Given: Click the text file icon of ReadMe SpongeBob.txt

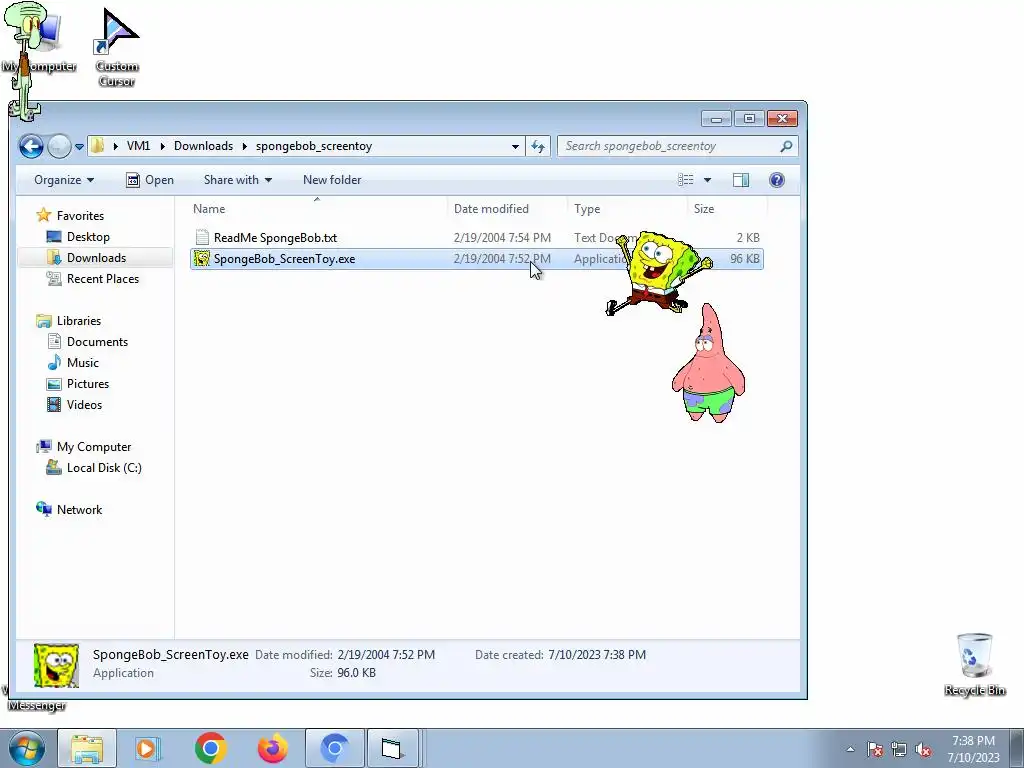Looking at the screenshot, I should coord(202,238).
